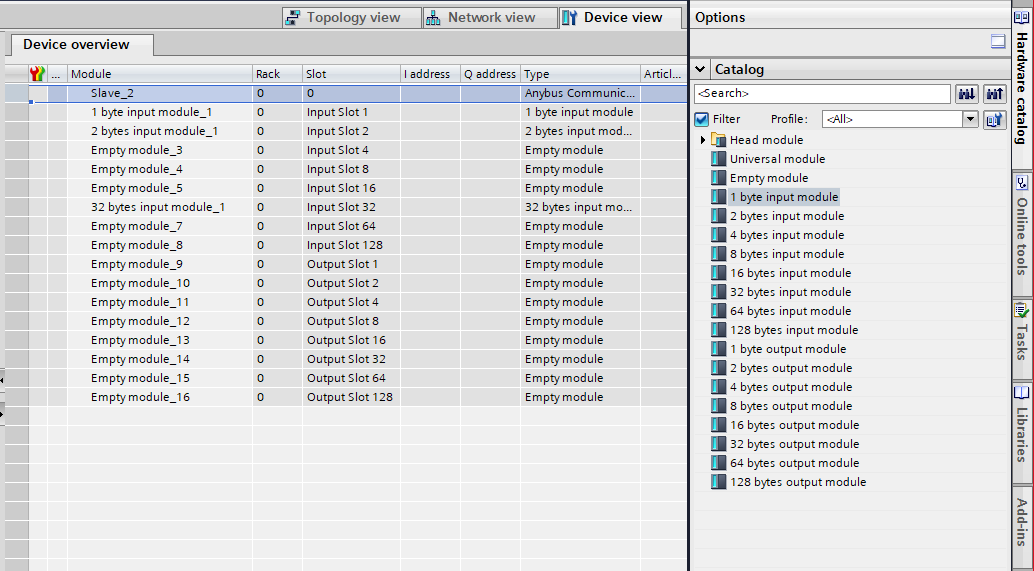Click the Q address column header
1034x571 pixels.
click(x=491, y=74)
